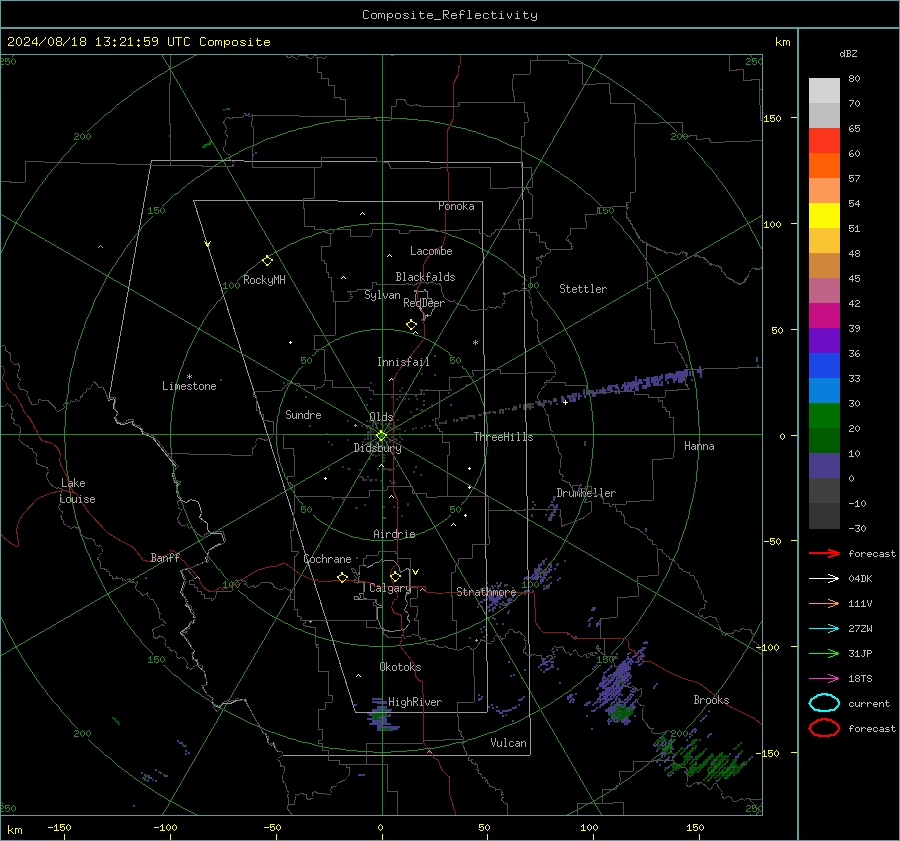Click the magenta 18TS arrow icon
This screenshot has height=841, width=900.
[x=824, y=679]
